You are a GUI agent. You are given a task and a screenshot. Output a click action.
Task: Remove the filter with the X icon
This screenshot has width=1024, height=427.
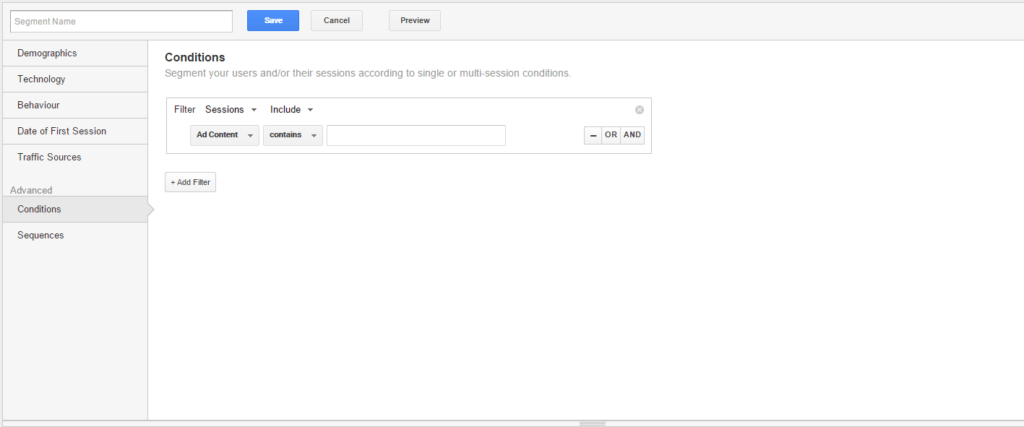[x=639, y=110]
